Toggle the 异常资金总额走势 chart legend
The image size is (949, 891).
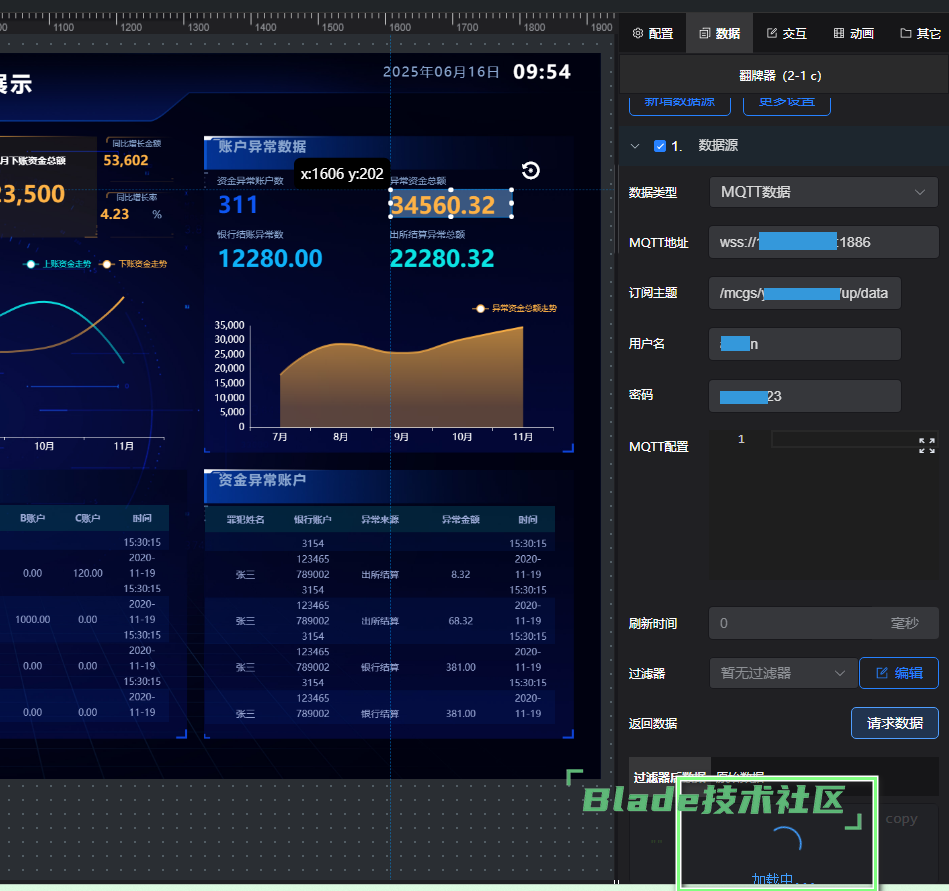(516, 309)
